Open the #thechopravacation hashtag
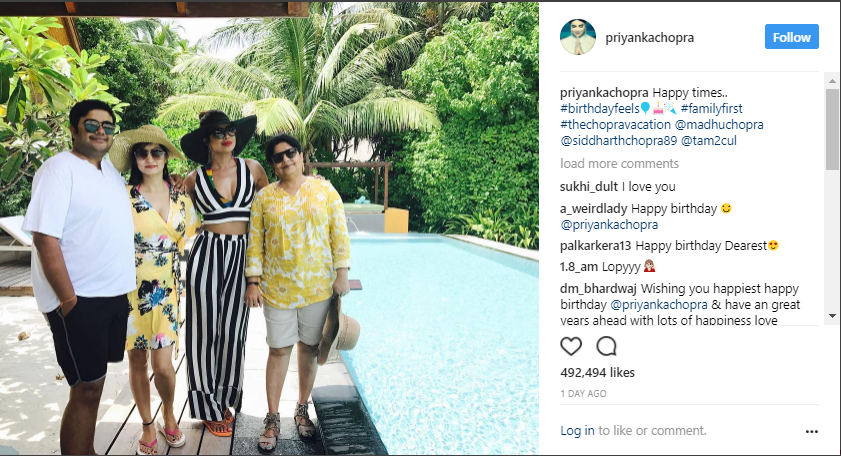This screenshot has width=841, height=456. (615, 124)
